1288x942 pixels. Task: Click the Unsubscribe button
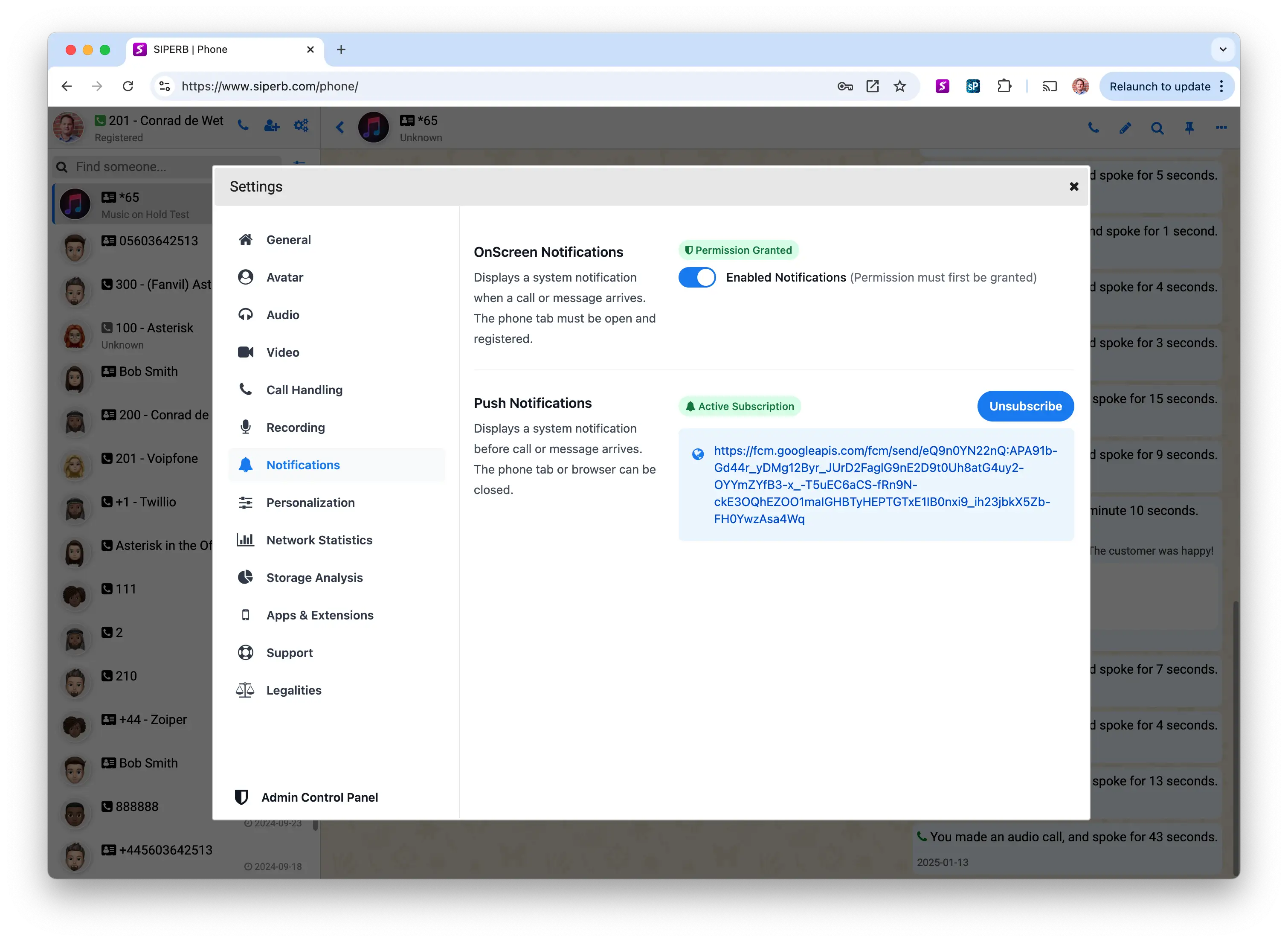coord(1025,407)
